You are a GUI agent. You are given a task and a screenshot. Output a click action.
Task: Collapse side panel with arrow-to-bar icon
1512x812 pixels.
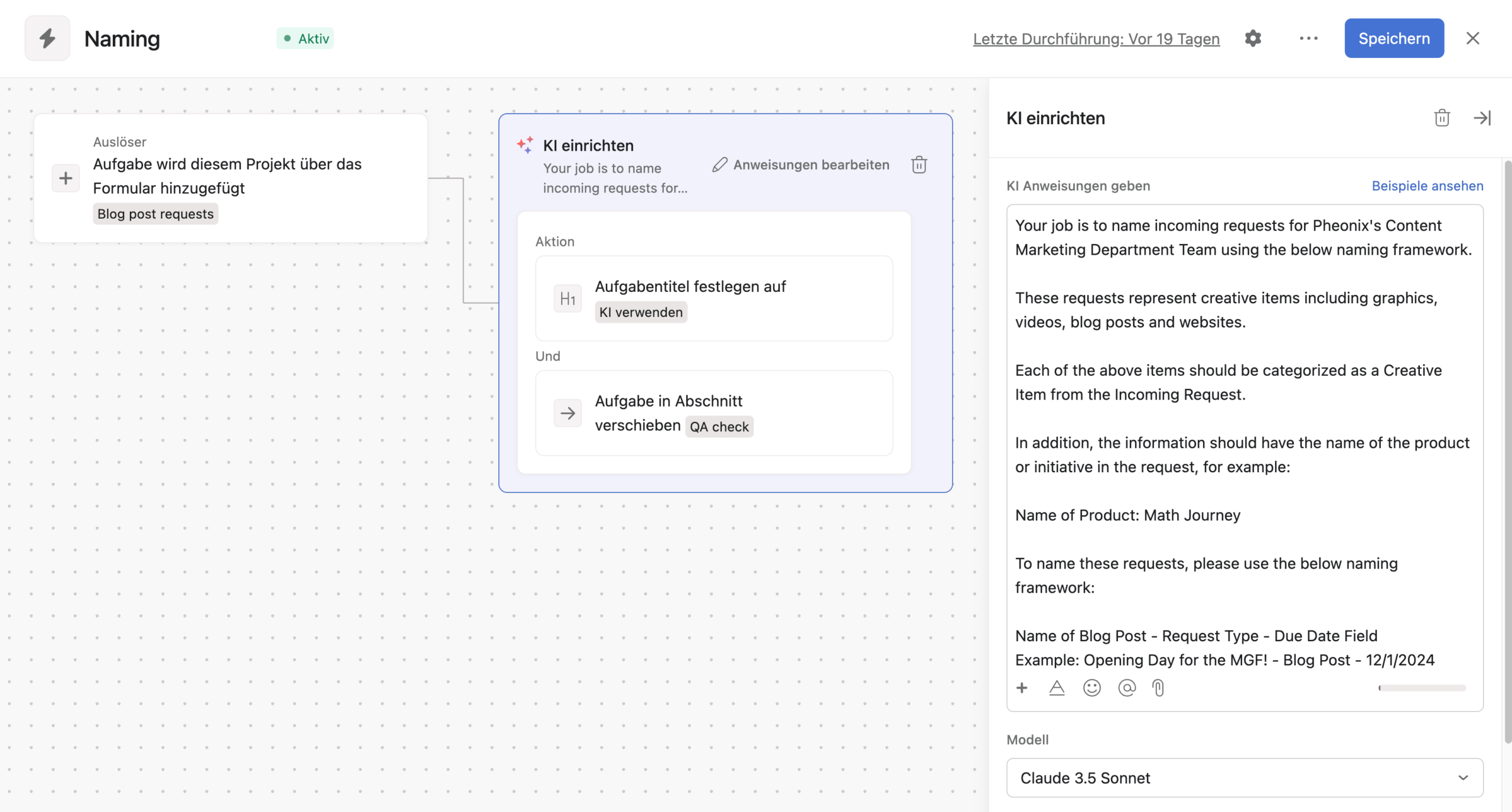[1482, 118]
